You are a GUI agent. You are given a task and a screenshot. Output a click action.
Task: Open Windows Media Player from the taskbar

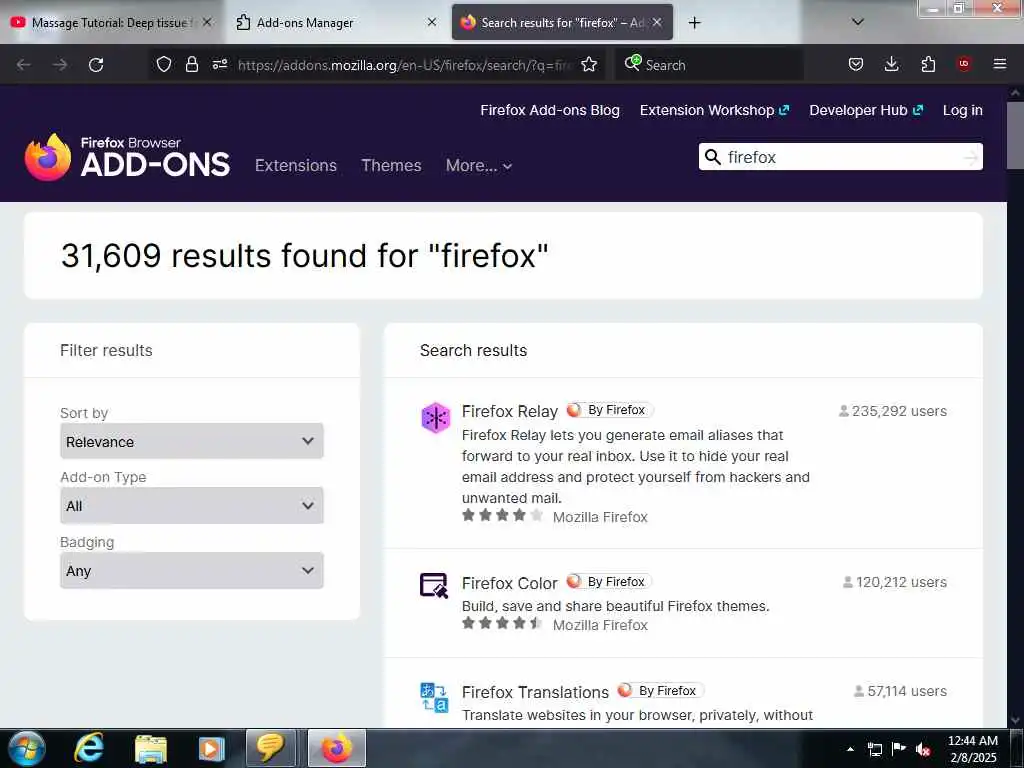tap(211, 748)
